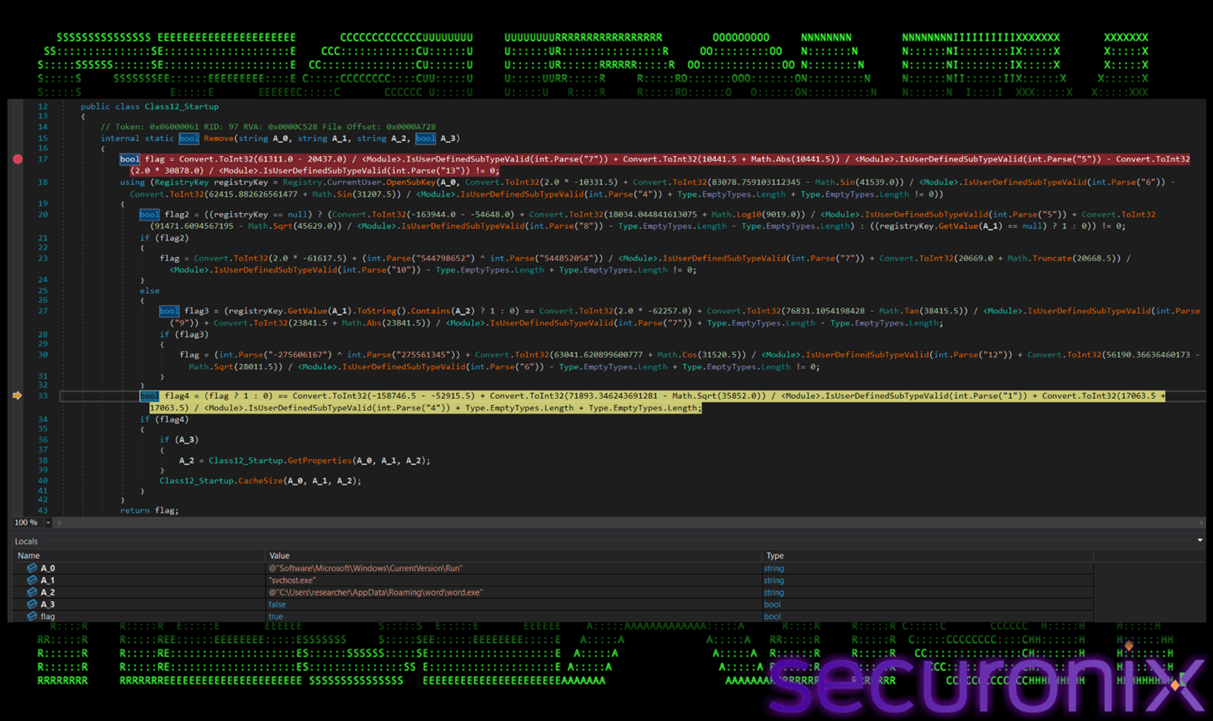Click the A_2 variable icon in Locals
Viewport: 1213px width, 721px height.
[32, 592]
